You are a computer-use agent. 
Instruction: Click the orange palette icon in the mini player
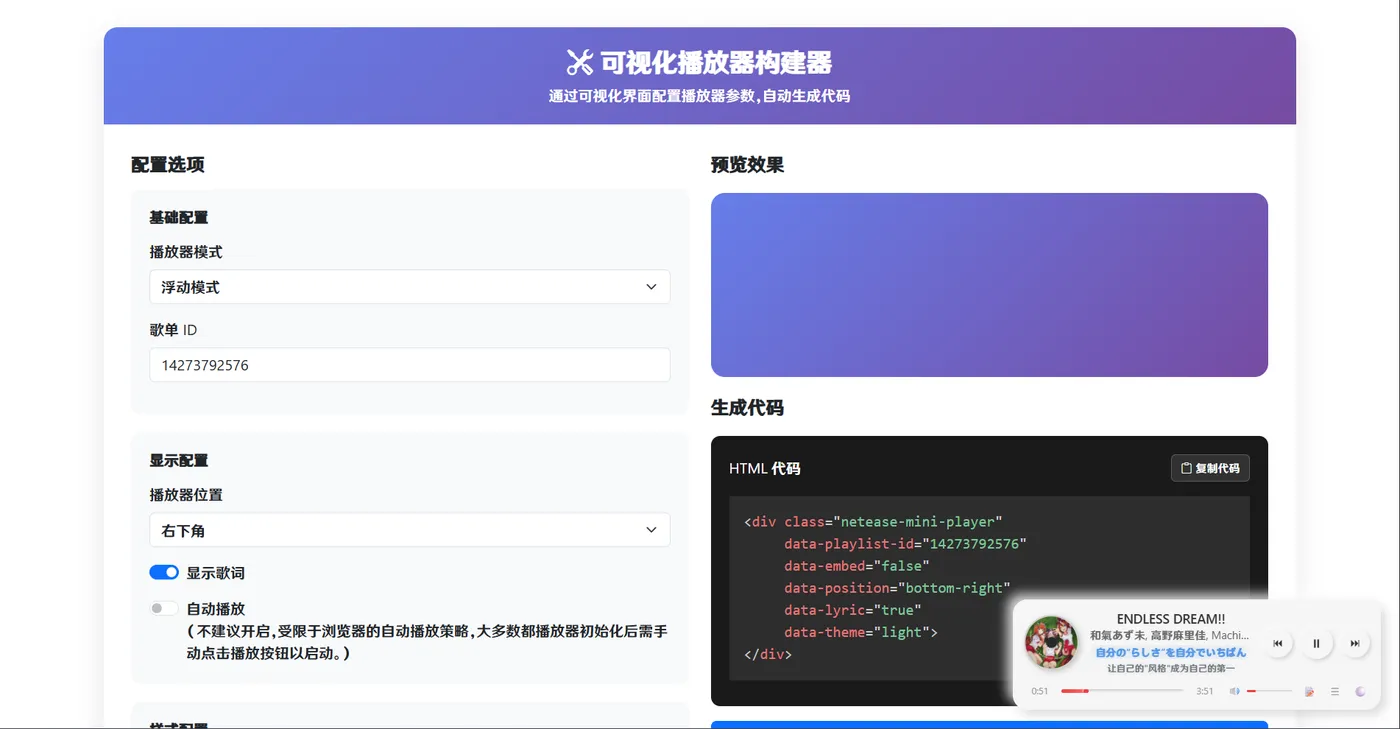1310,691
